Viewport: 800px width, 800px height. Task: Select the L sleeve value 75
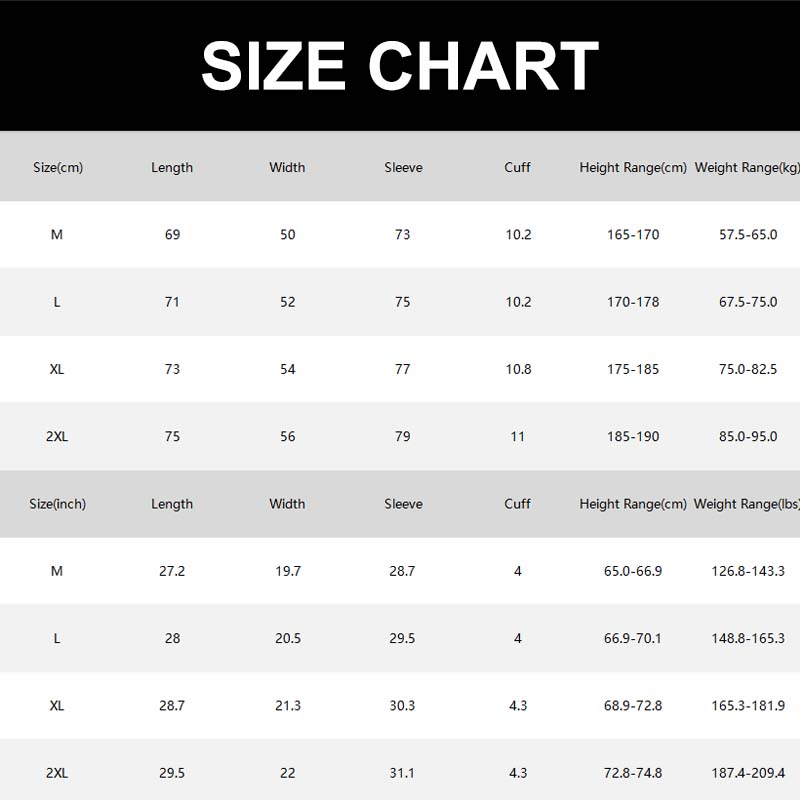pos(403,302)
